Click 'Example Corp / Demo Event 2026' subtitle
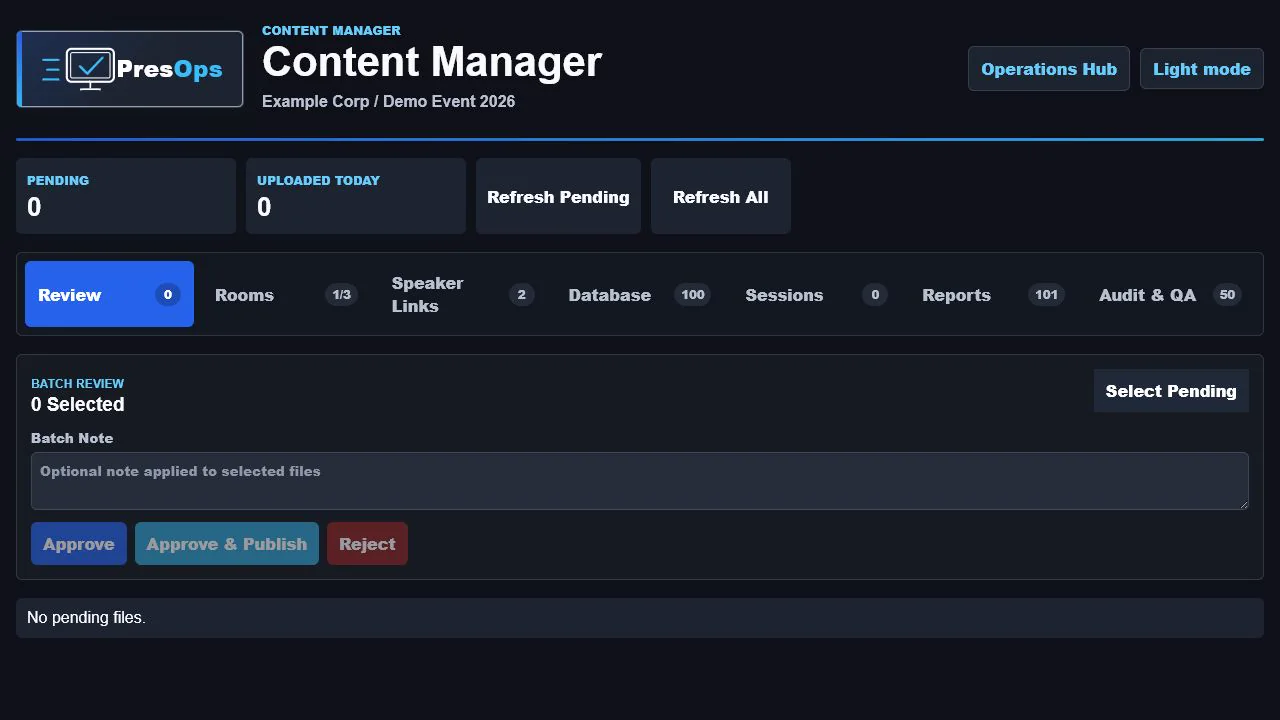1280x720 pixels. tap(388, 101)
